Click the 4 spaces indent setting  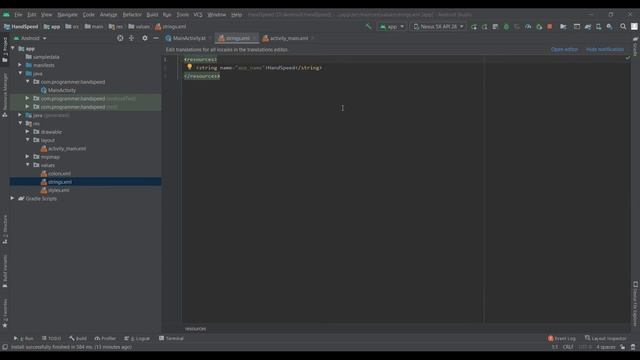click(606, 347)
